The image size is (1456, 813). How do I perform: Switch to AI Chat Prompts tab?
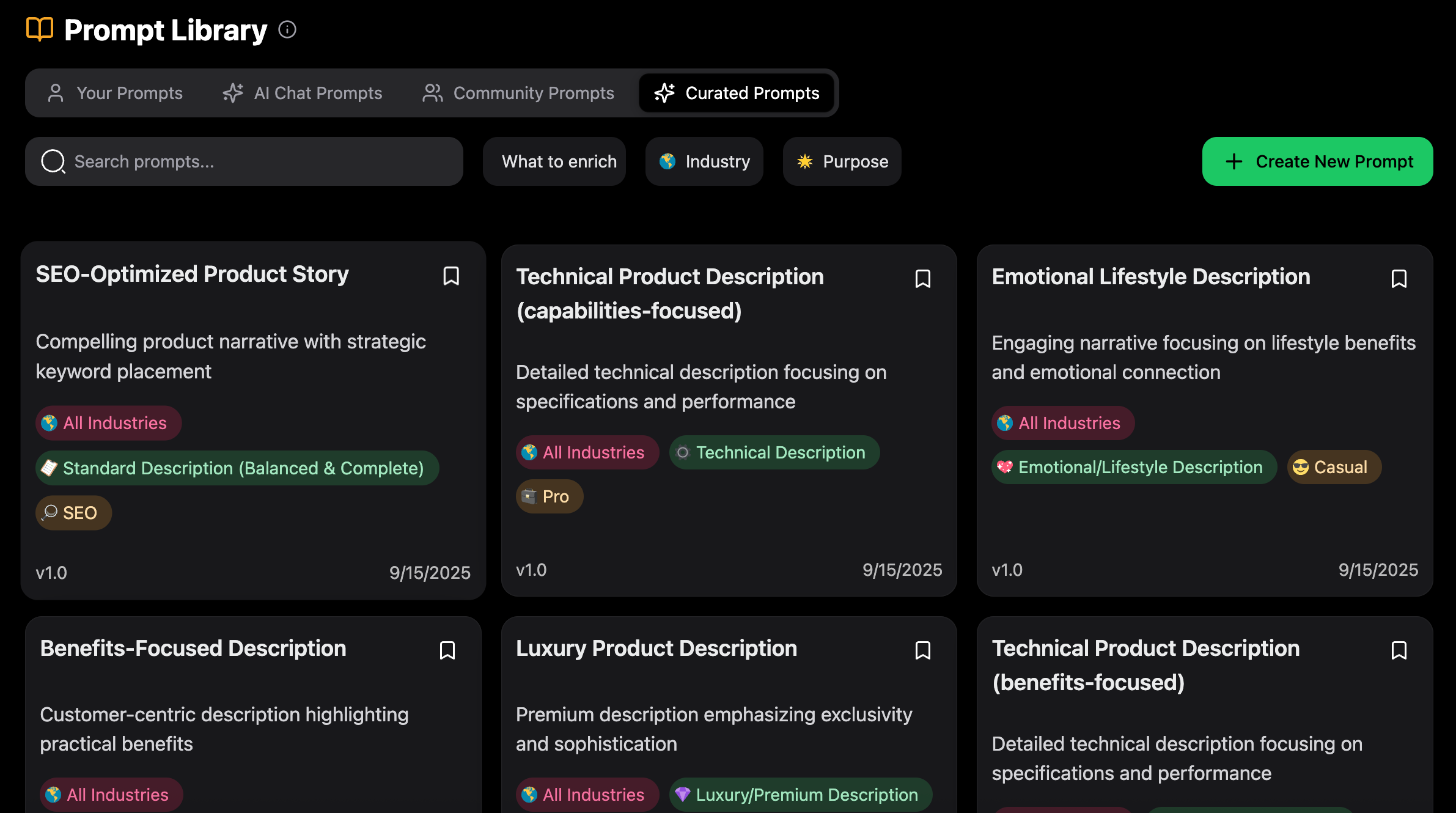pos(303,93)
